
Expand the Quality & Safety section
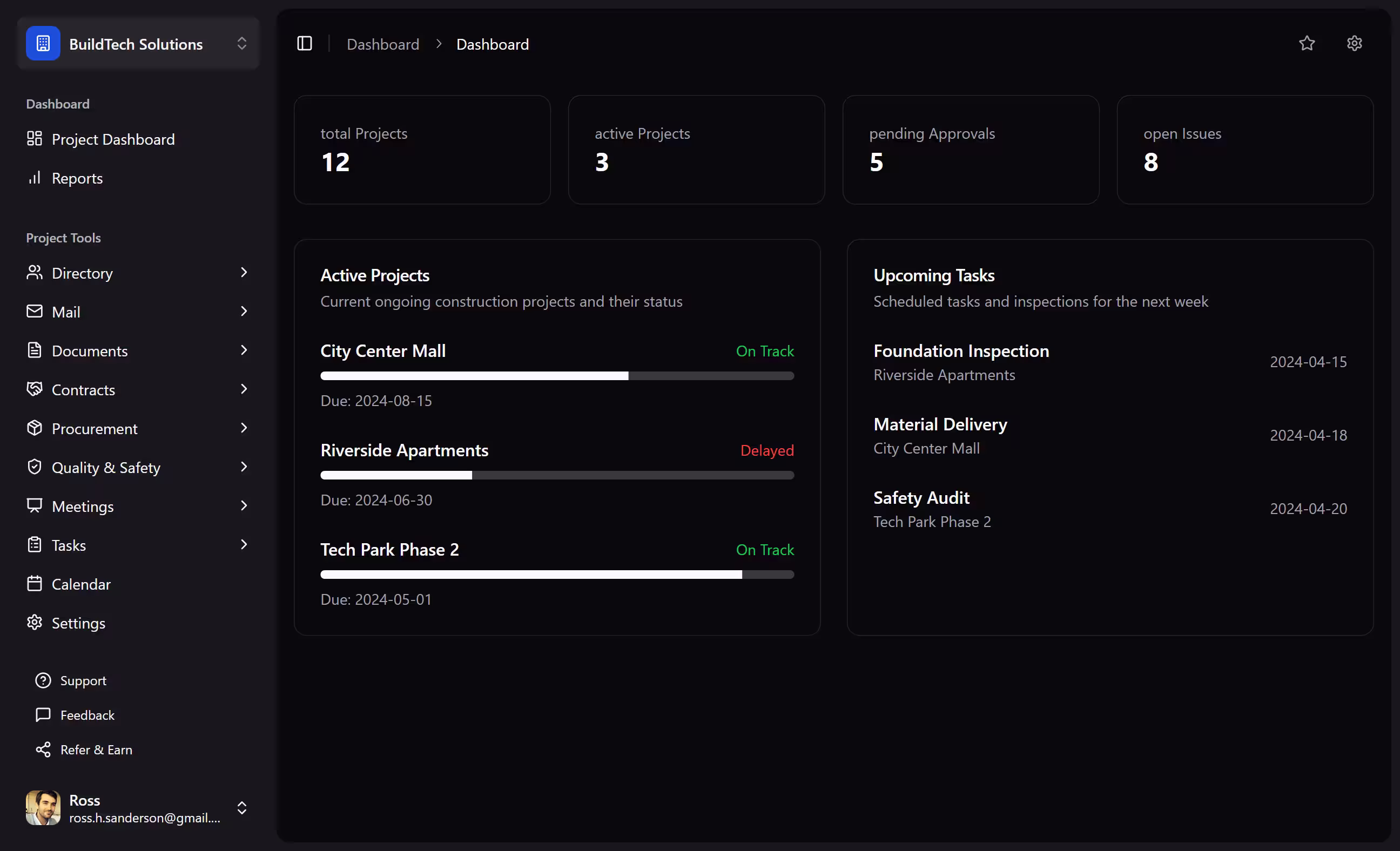click(106, 467)
